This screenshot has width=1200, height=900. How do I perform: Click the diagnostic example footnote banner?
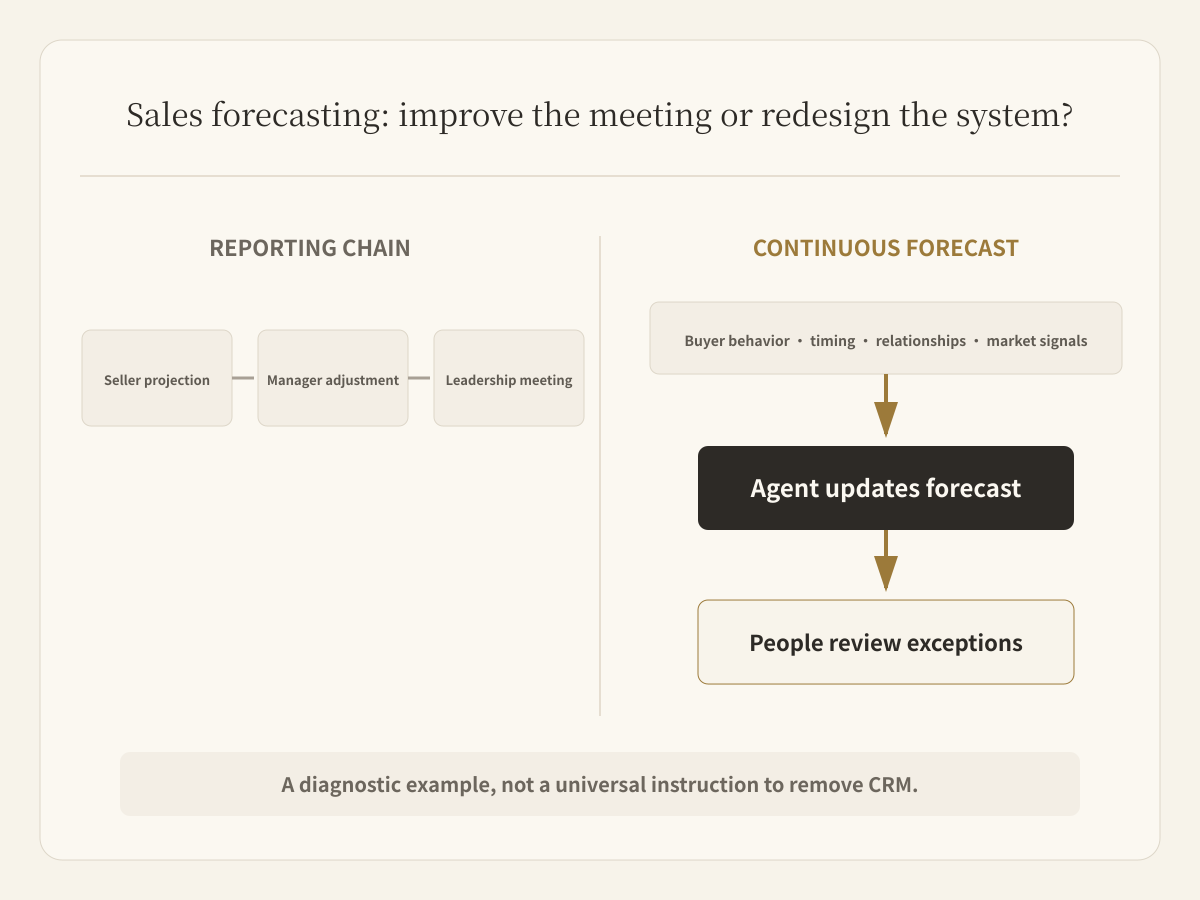click(600, 784)
